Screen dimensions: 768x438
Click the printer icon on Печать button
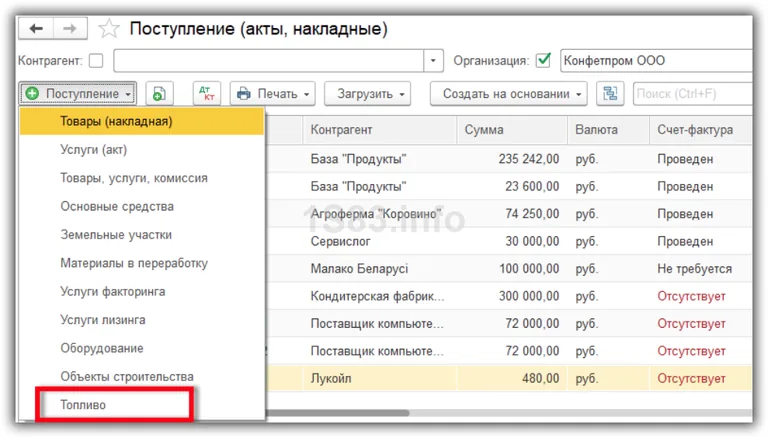pos(243,94)
